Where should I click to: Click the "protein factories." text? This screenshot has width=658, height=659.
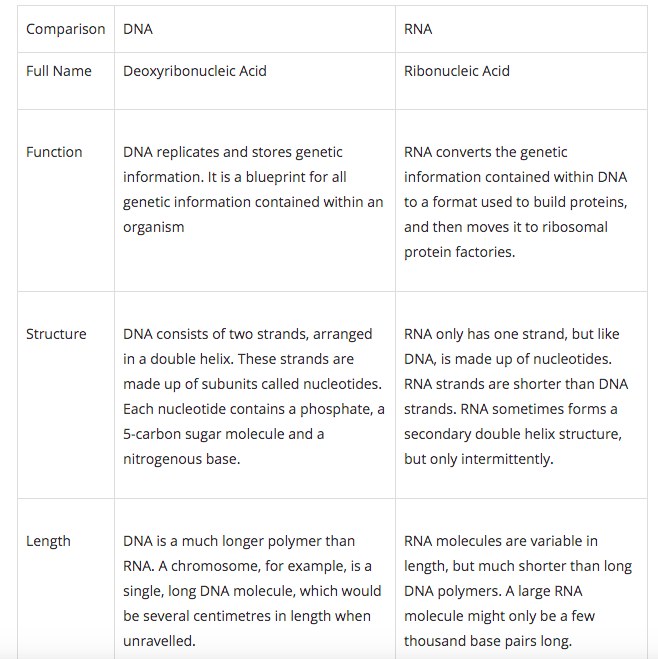(x=460, y=252)
